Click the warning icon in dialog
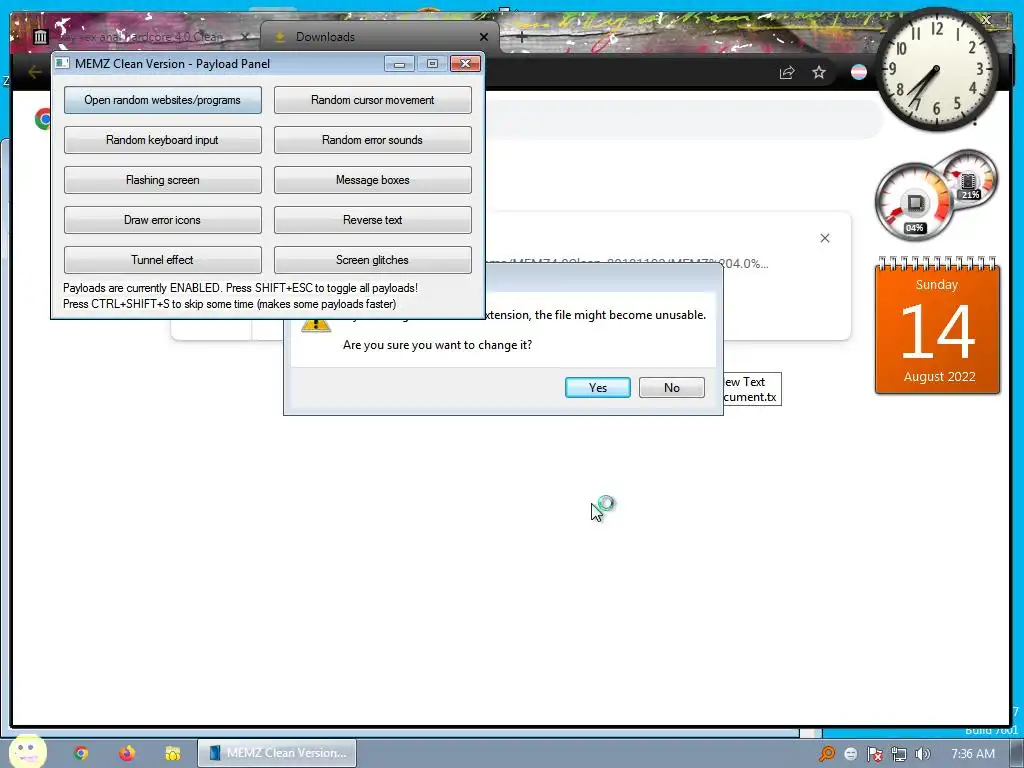The image size is (1024, 768). (316, 325)
